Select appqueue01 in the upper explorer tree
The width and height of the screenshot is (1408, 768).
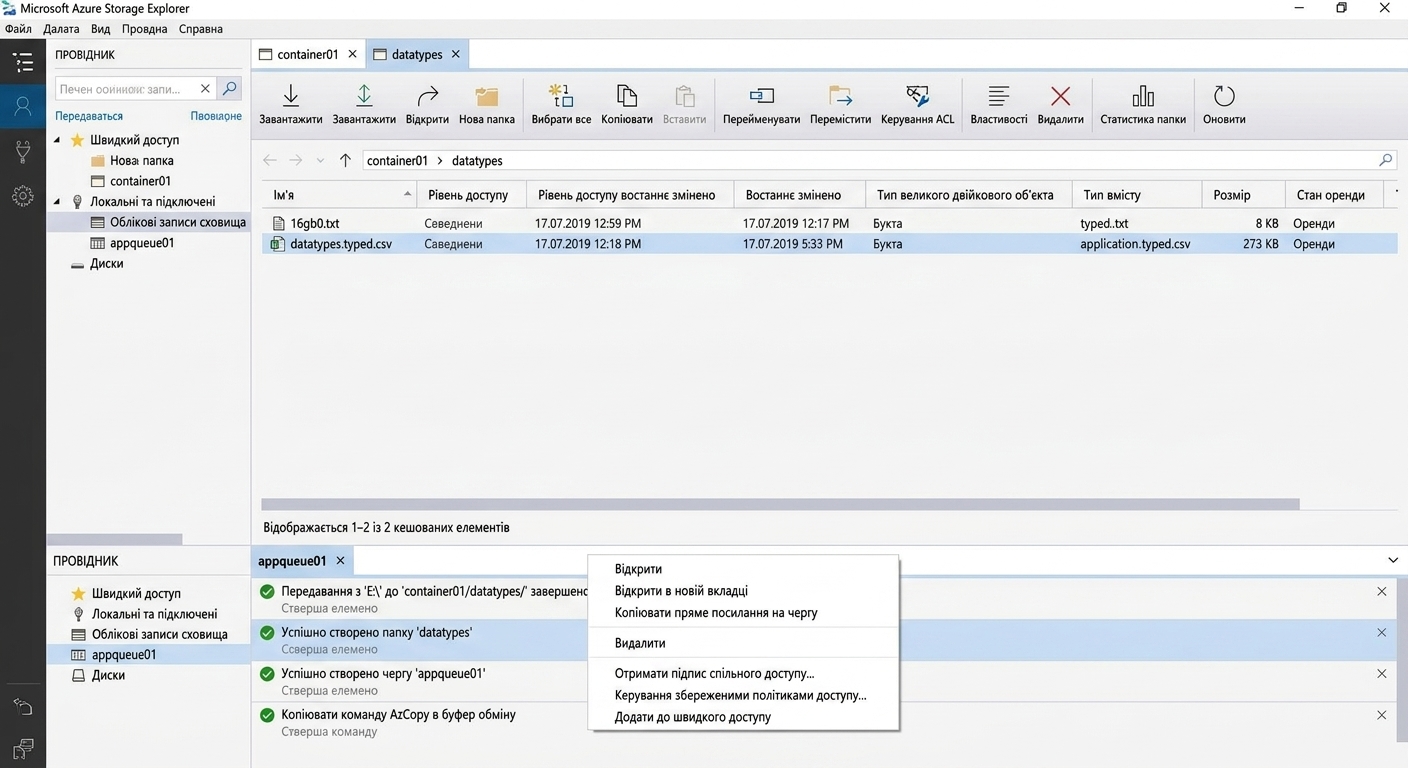(141, 243)
